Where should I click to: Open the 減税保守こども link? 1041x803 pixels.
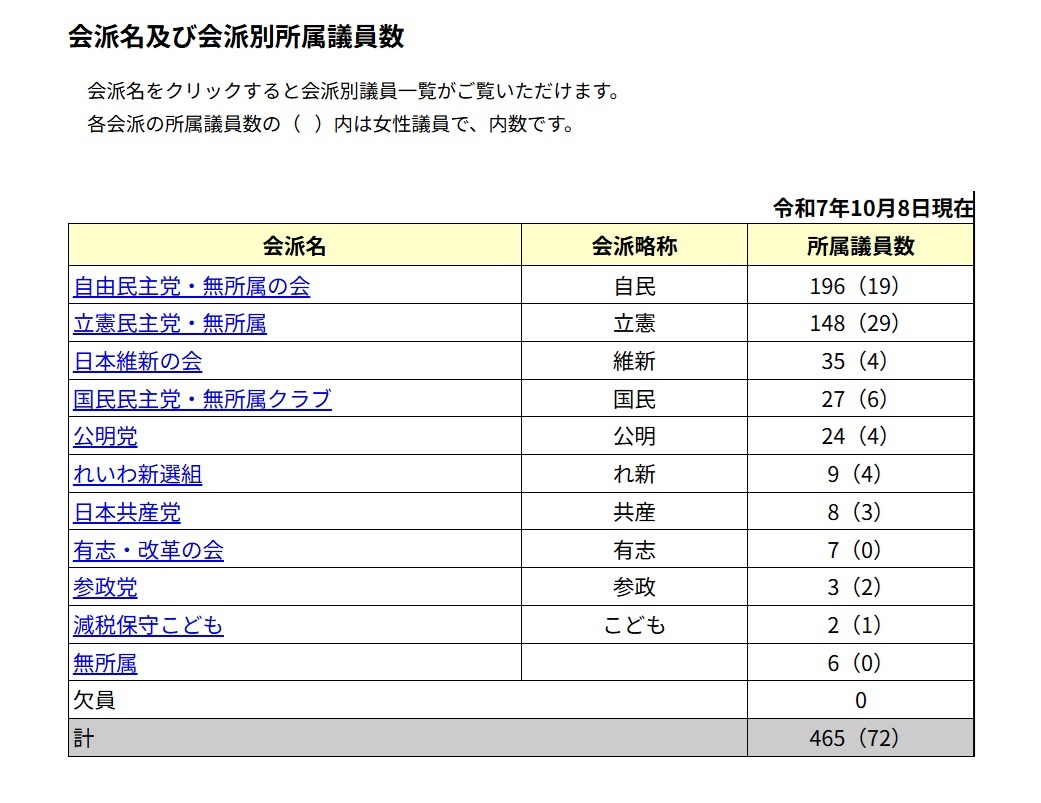tap(149, 625)
